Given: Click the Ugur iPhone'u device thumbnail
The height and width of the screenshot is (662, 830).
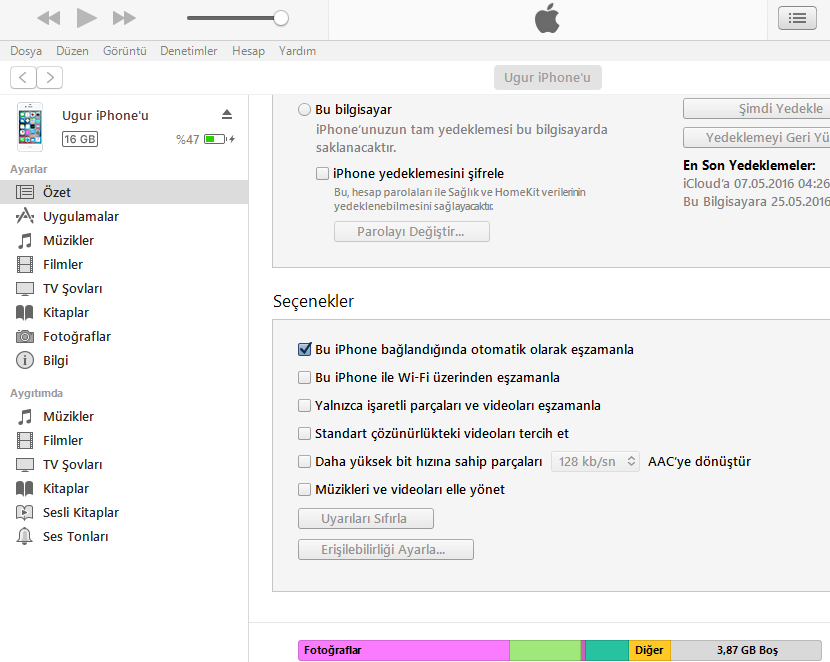Looking at the screenshot, I should [x=28, y=127].
